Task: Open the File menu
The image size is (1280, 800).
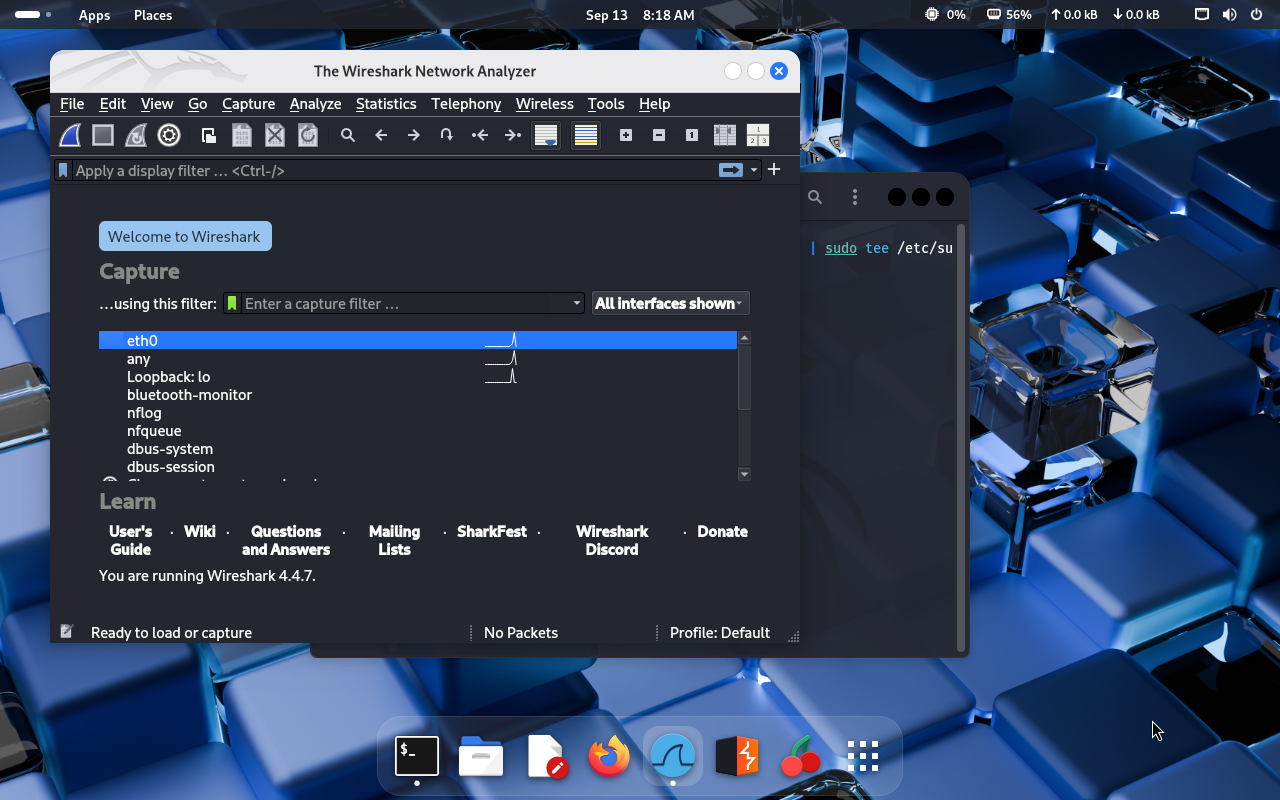Action: coord(72,104)
